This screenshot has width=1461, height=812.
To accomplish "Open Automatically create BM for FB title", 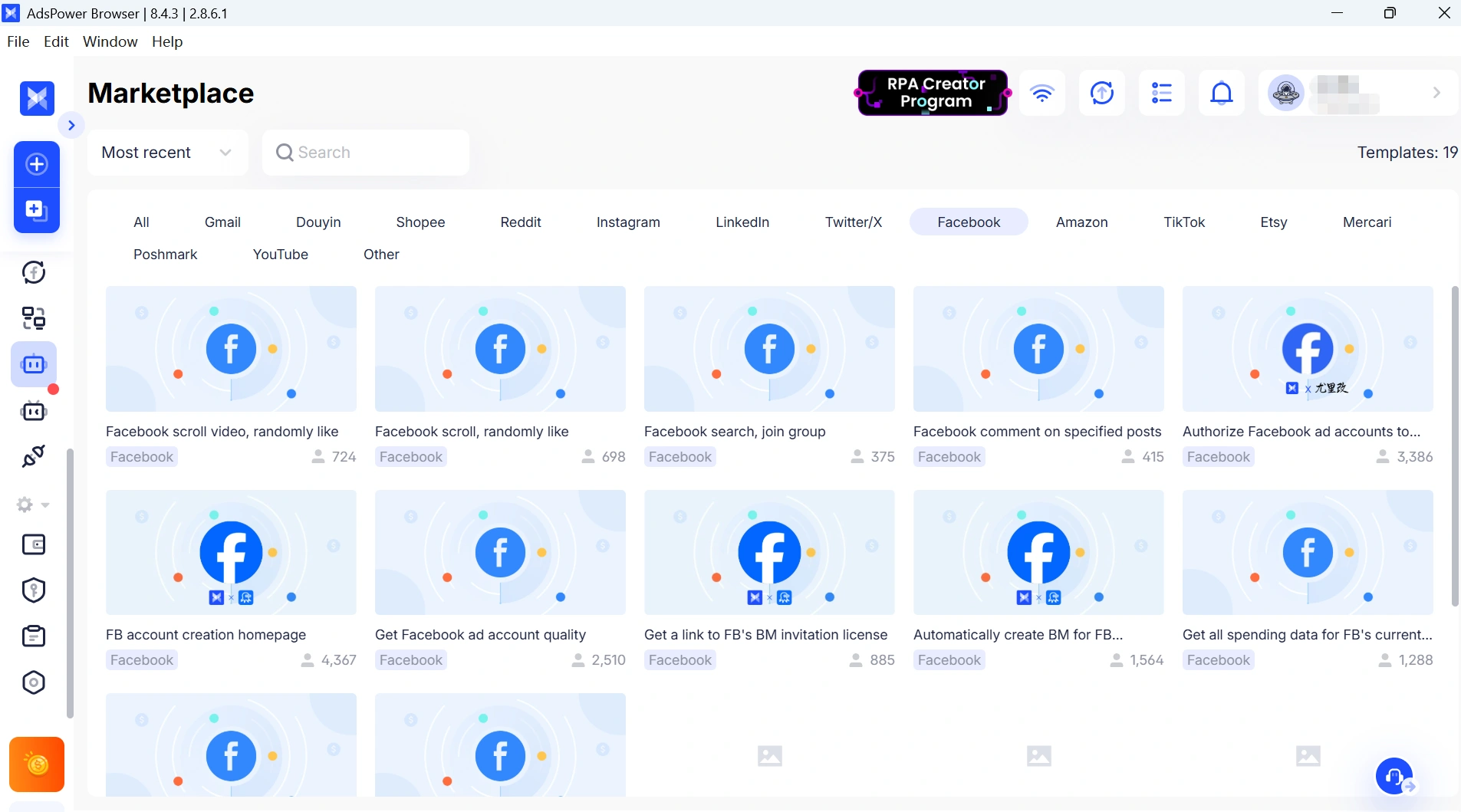I will [1018, 635].
